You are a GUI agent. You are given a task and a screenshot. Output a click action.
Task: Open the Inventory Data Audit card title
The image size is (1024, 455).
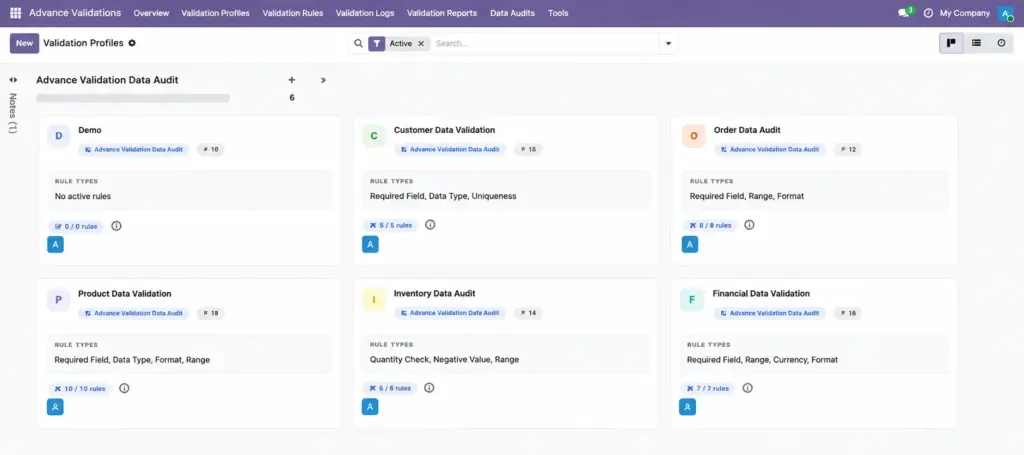click(434, 294)
